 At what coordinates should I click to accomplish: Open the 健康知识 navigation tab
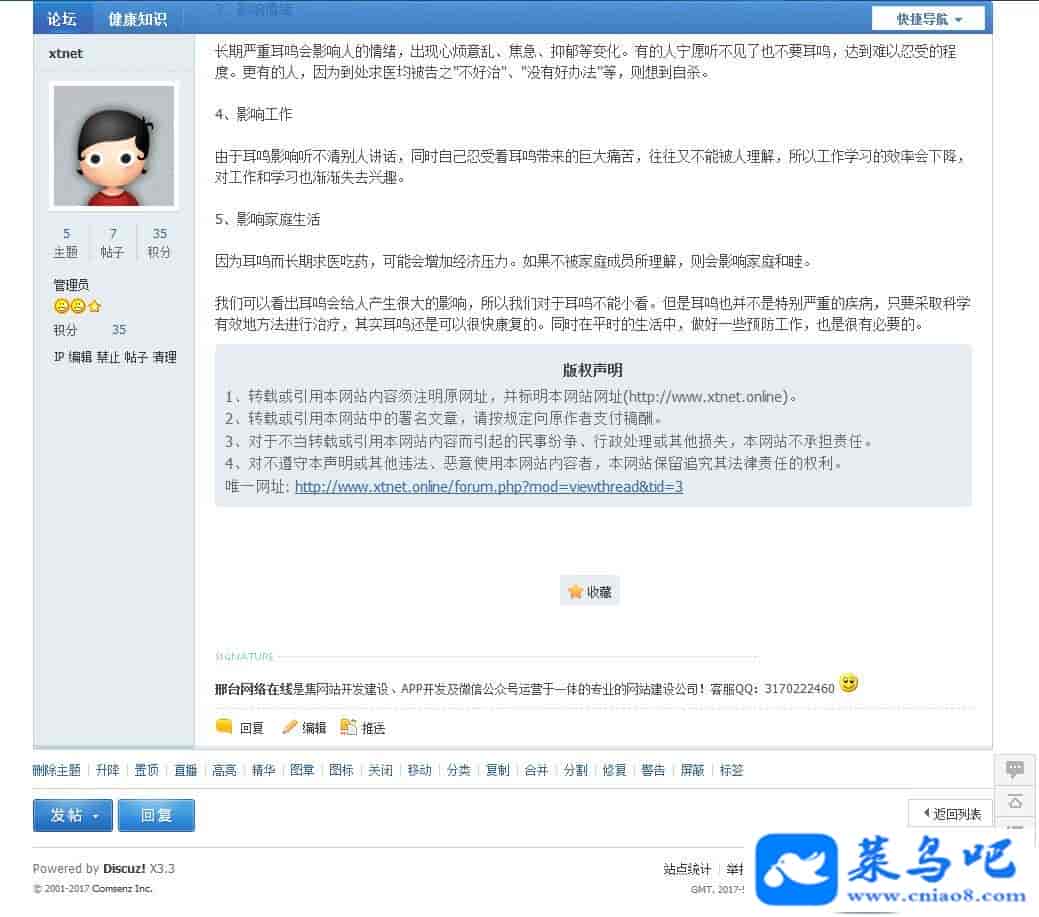(x=137, y=19)
